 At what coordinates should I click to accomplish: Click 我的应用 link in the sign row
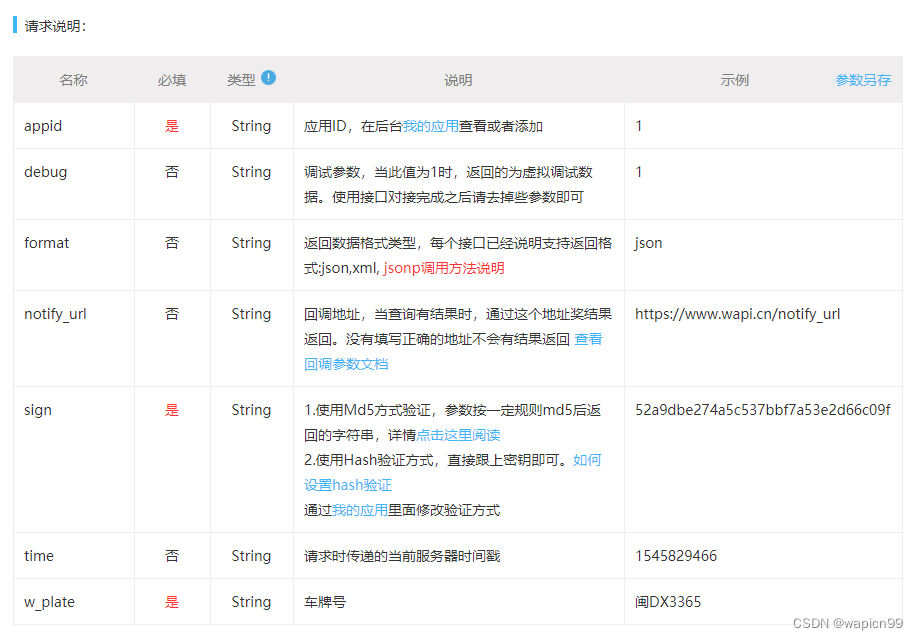pos(359,510)
